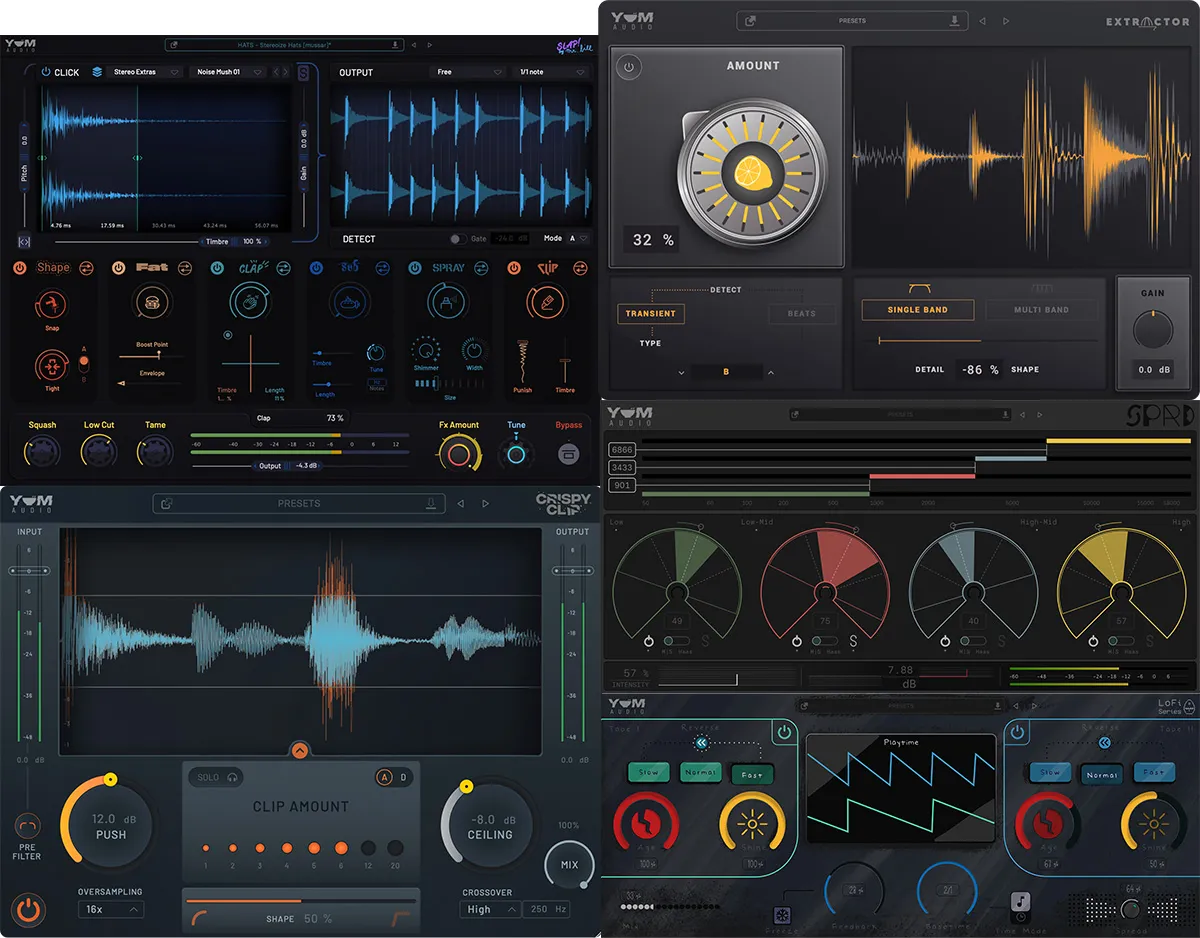Select Fast speed for Tape II
This screenshot has height=938, width=1200.
coord(1154,773)
